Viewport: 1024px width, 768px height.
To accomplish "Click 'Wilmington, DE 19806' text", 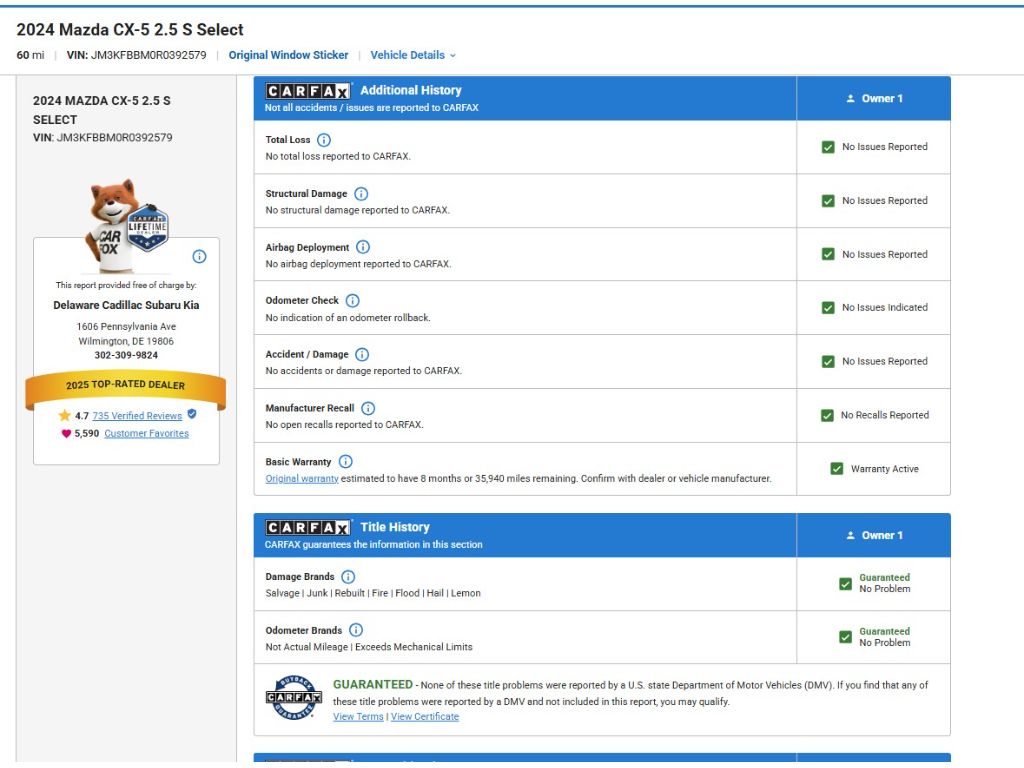I will pyautogui.click(x=126, y=341).
